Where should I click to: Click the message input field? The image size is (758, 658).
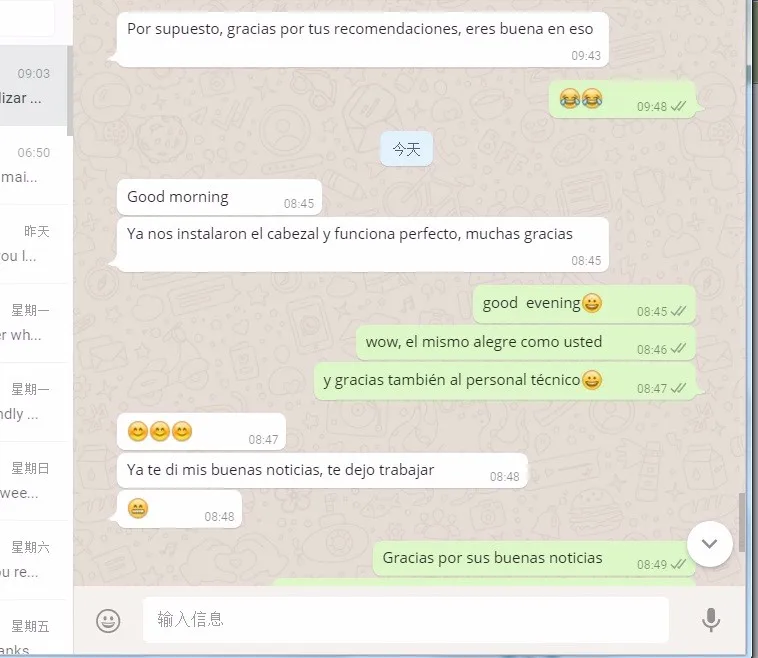[x=406, y=619]
